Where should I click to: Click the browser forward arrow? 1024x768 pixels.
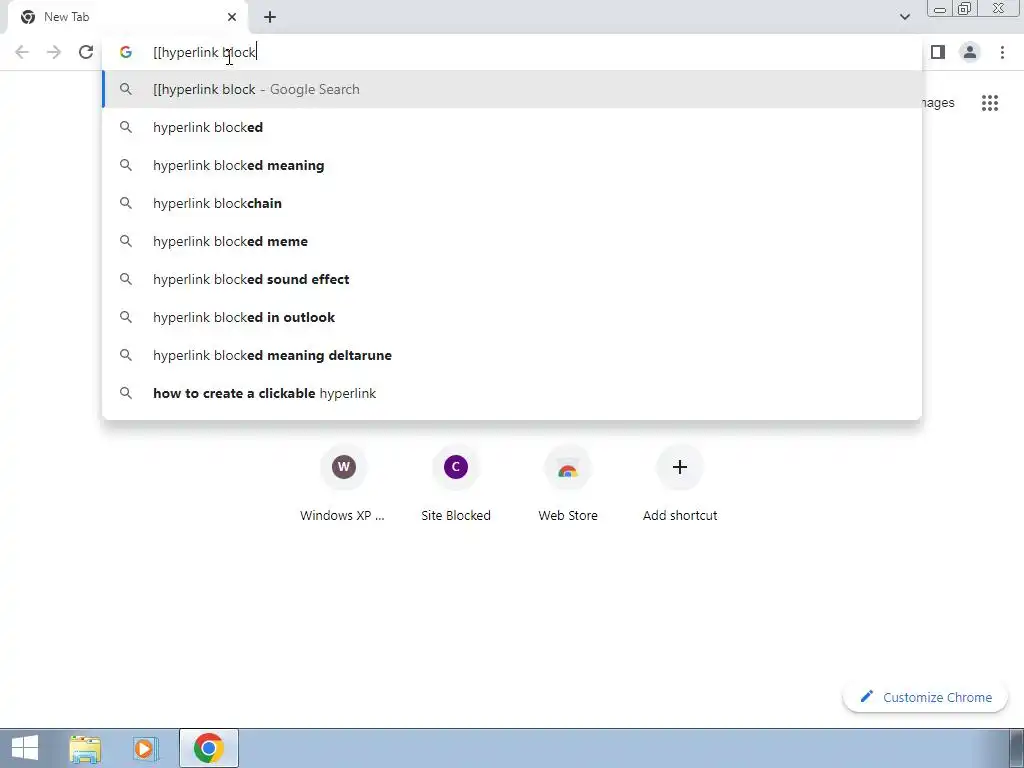(54, 52)
